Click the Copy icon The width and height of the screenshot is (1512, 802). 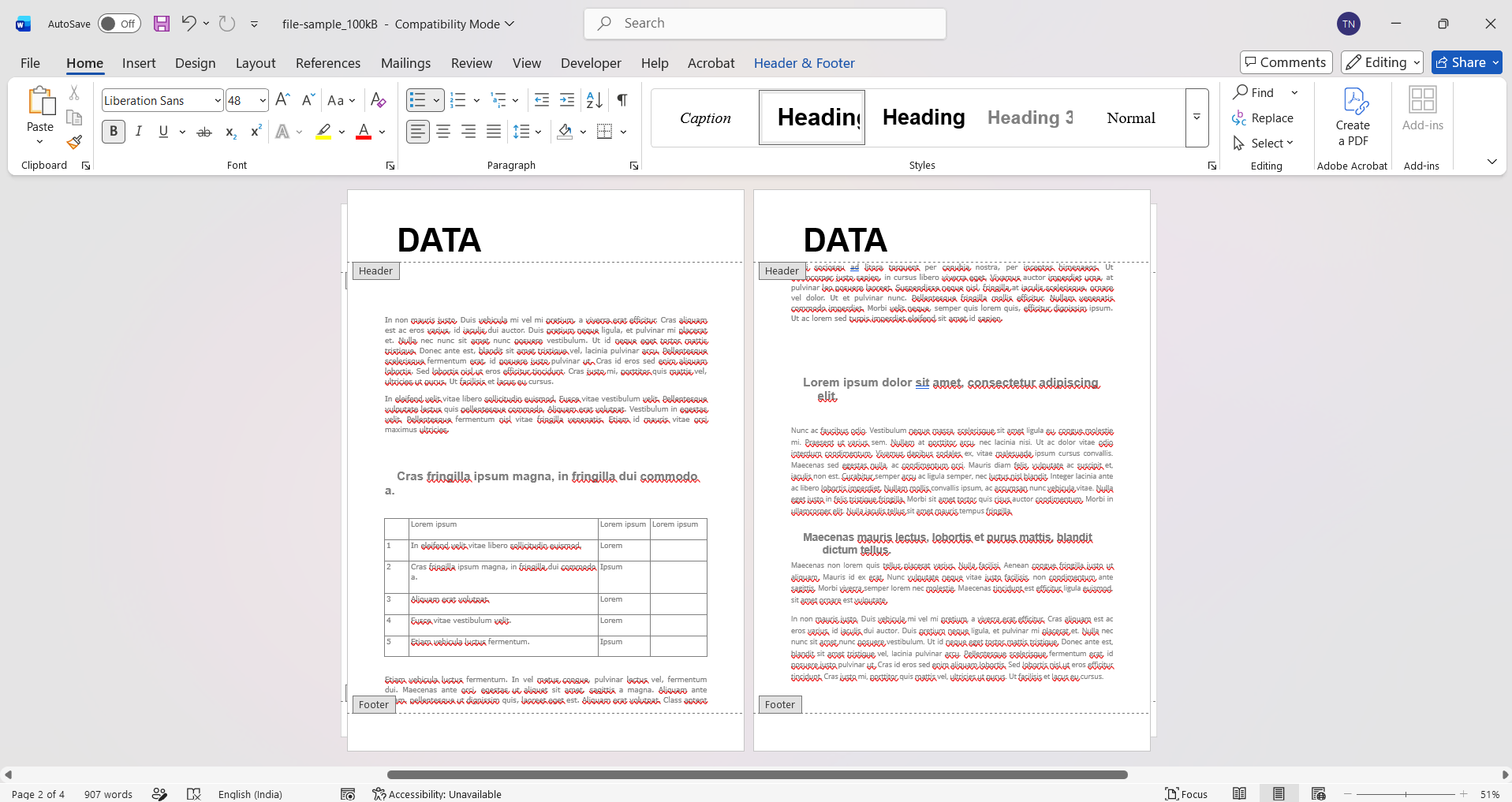[74, 118]
